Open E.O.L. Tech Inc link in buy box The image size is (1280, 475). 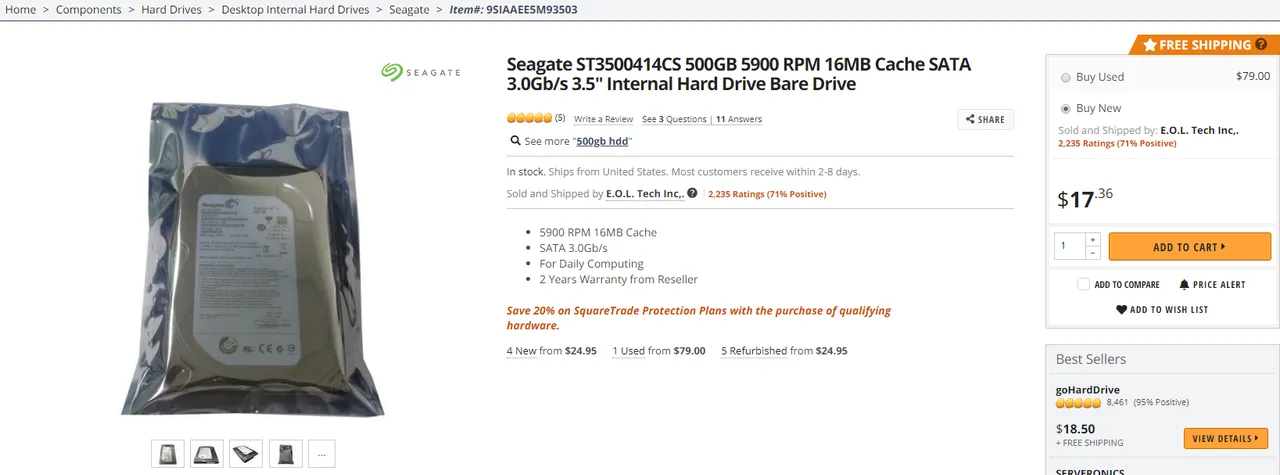[x=1200, y=130]
